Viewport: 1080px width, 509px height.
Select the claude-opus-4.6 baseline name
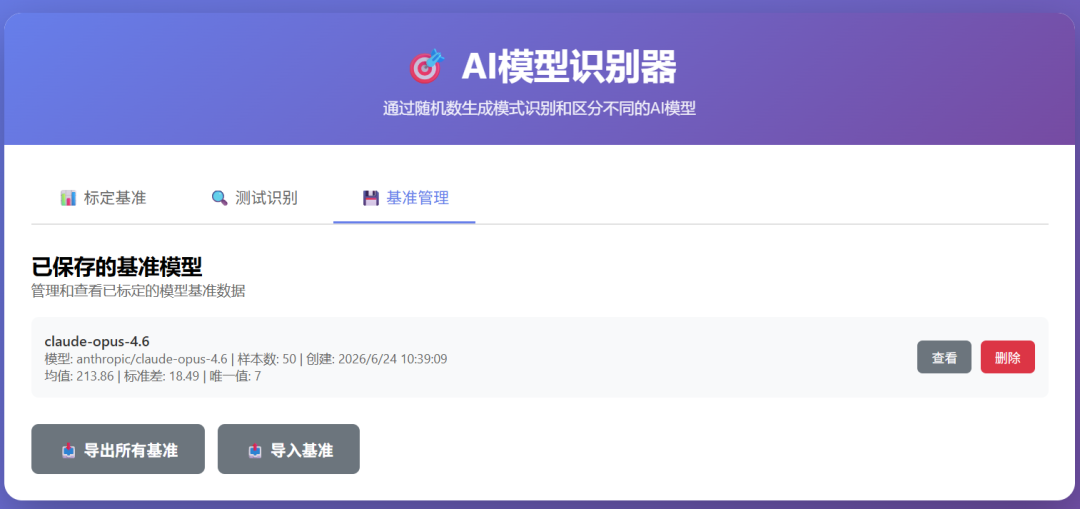97,341
